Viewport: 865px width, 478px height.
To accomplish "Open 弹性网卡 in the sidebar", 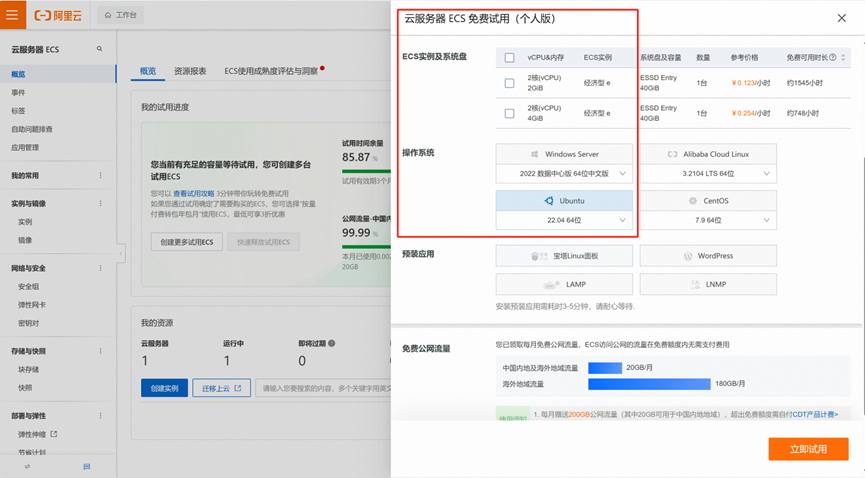I will coord(31,305).
